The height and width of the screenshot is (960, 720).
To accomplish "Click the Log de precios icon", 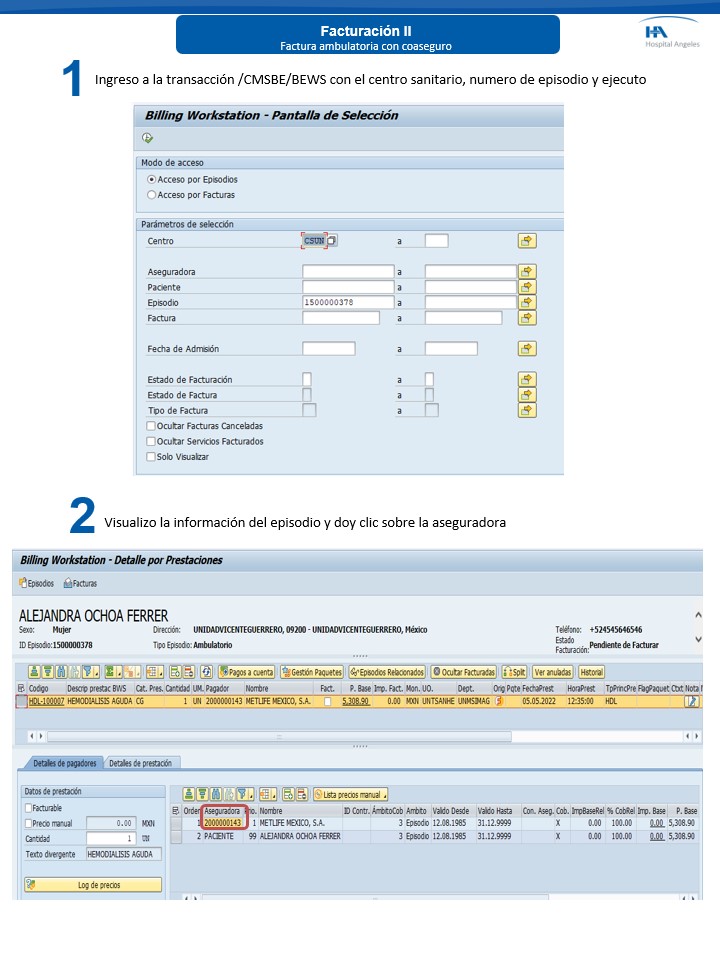I will [31, 885].
